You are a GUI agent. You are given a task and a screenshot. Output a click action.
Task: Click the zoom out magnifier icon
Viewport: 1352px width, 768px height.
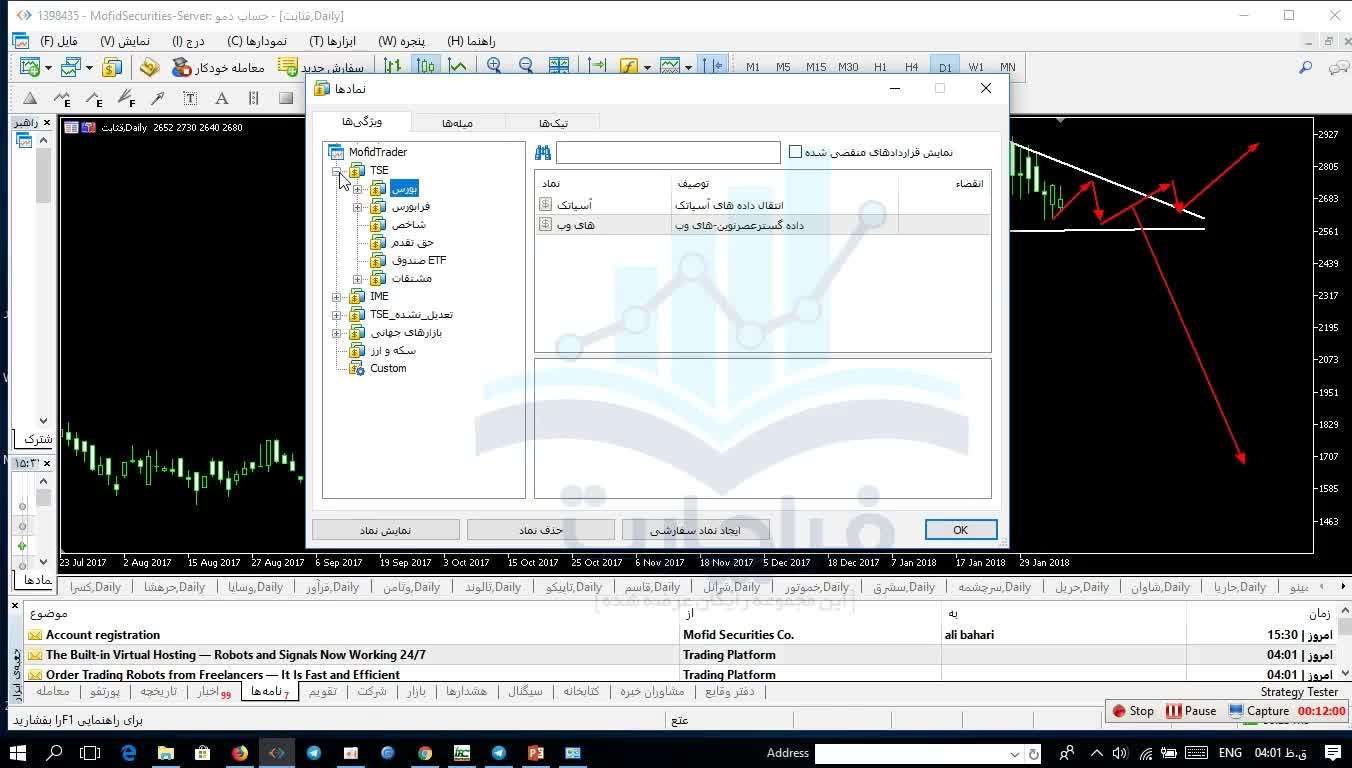(526, 66)
